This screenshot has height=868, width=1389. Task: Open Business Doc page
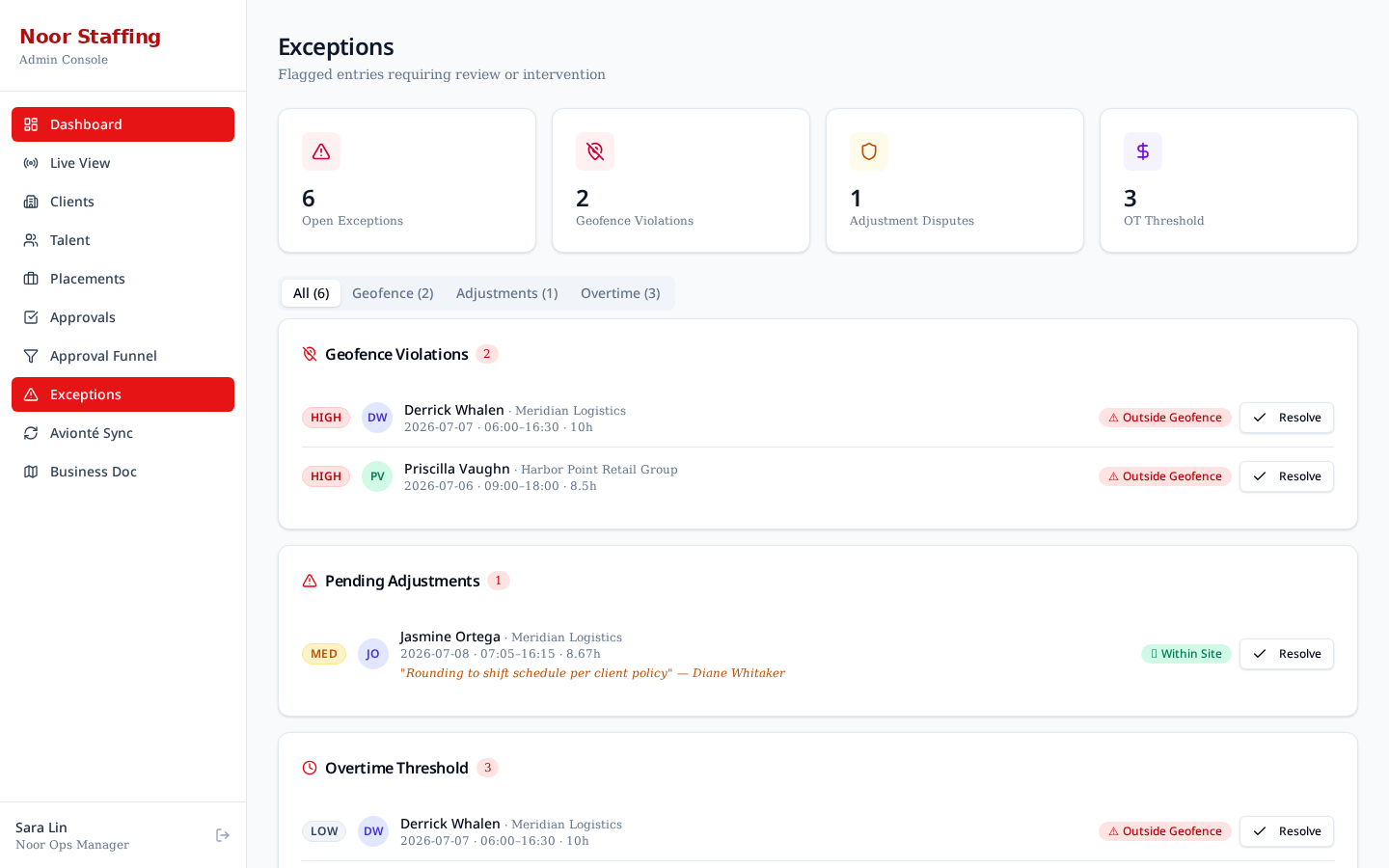click(x=123, y=472)
